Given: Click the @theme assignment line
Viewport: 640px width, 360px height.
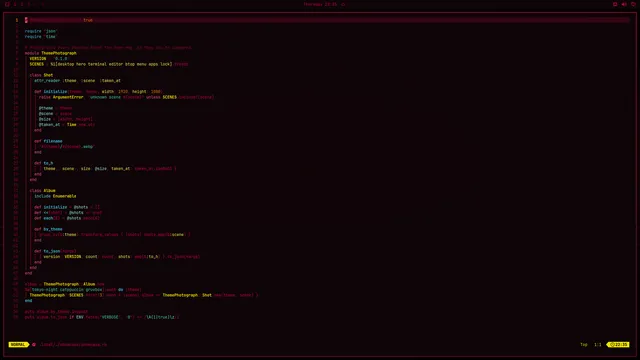Looking at the screenshot, I should (x=56, y=108).
